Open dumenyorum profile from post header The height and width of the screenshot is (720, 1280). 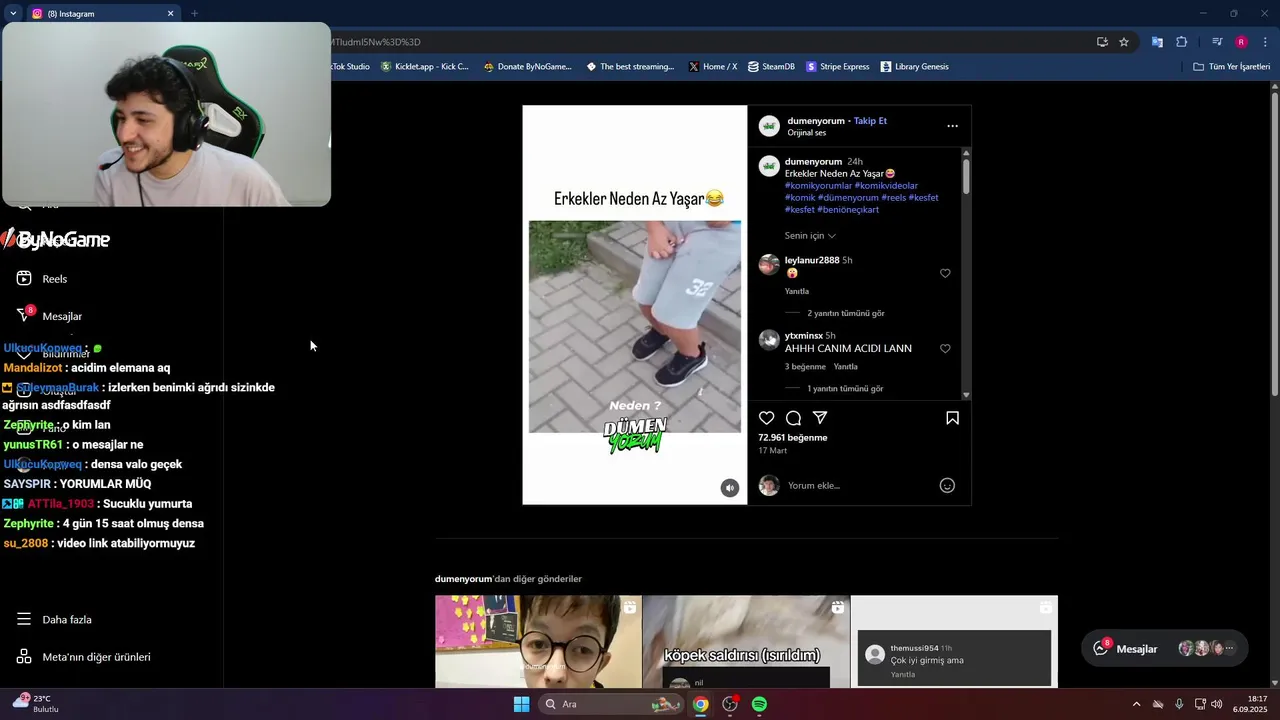816,121
